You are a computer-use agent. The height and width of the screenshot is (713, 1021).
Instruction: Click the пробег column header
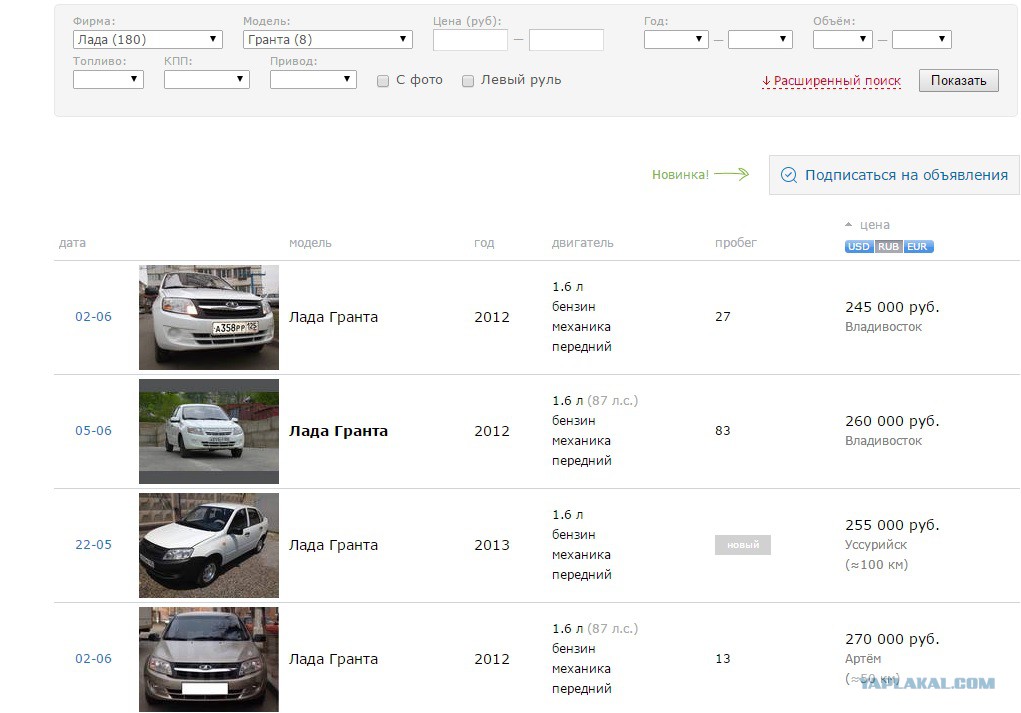[x=736, y=243]
